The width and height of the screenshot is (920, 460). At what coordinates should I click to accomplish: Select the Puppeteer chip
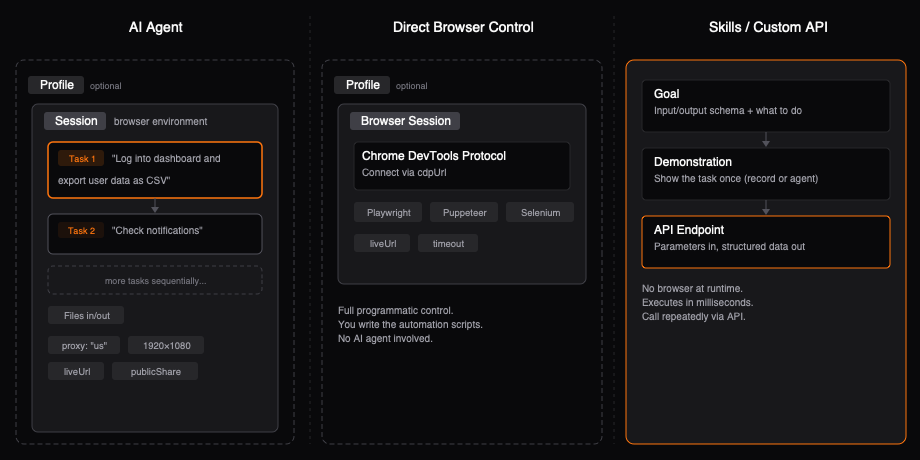[x=464, y=212]
